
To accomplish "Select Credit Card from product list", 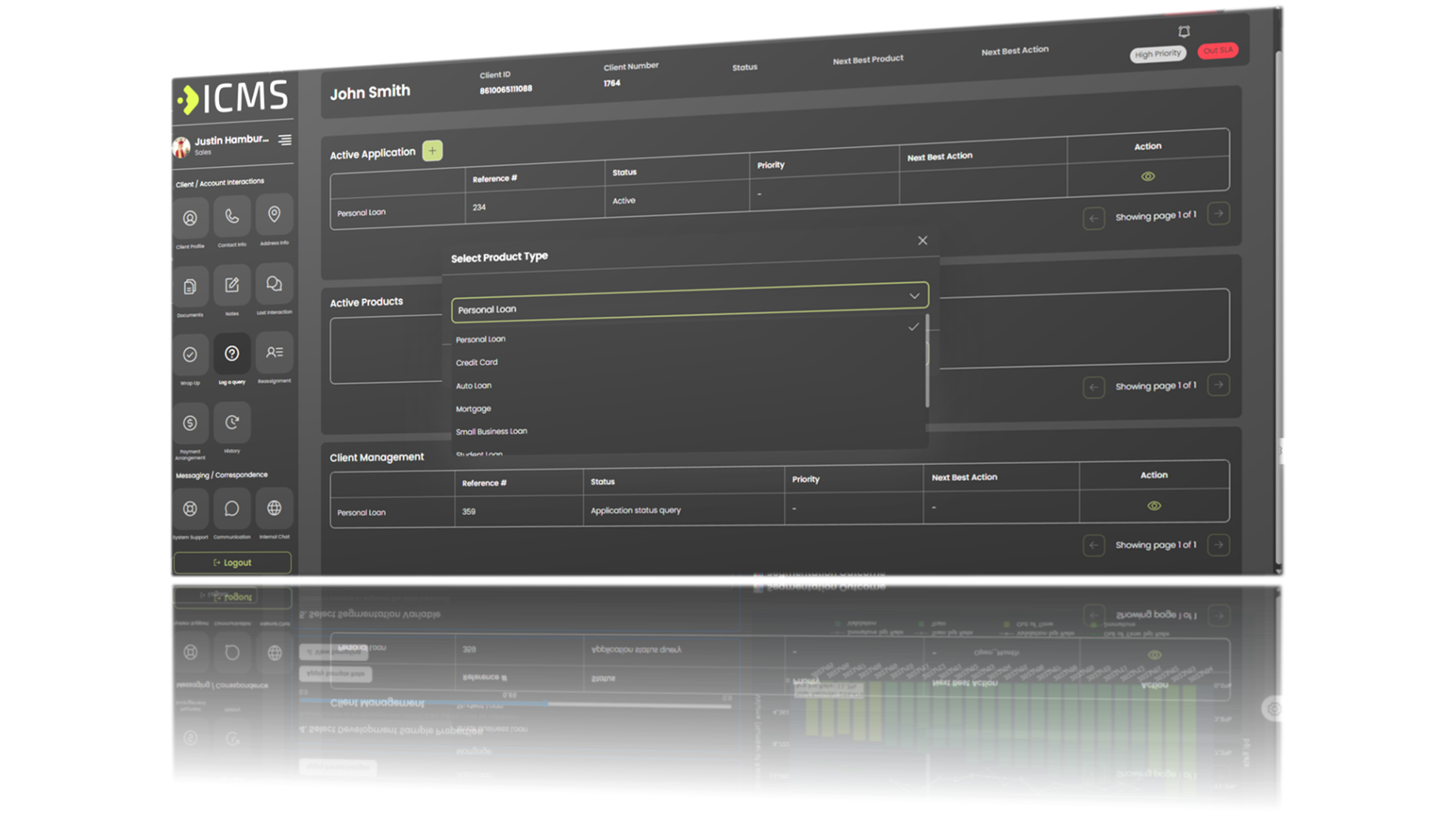I will click(477, 362).
